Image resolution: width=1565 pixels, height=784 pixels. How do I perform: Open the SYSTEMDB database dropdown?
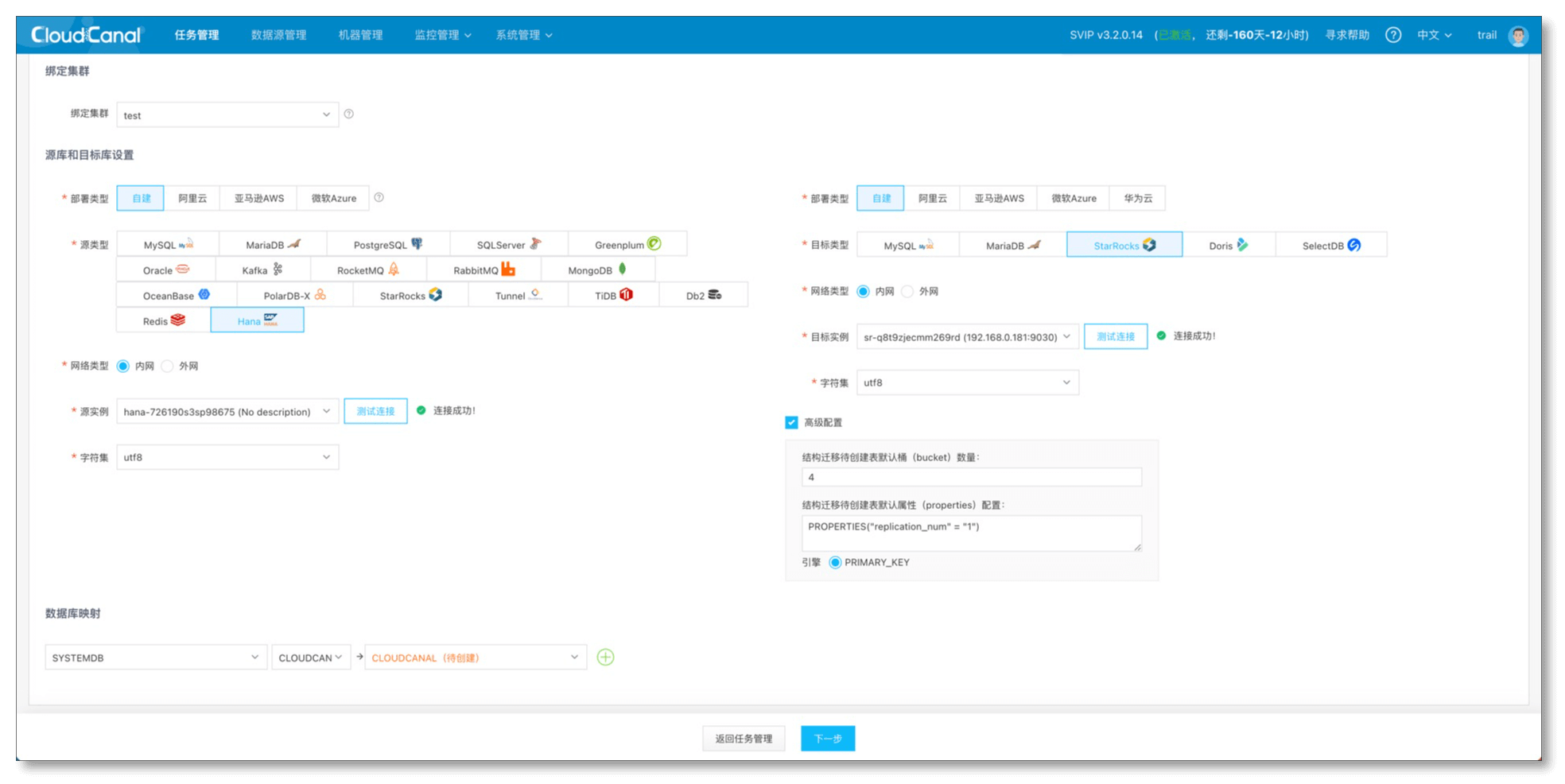pos(155,658)
